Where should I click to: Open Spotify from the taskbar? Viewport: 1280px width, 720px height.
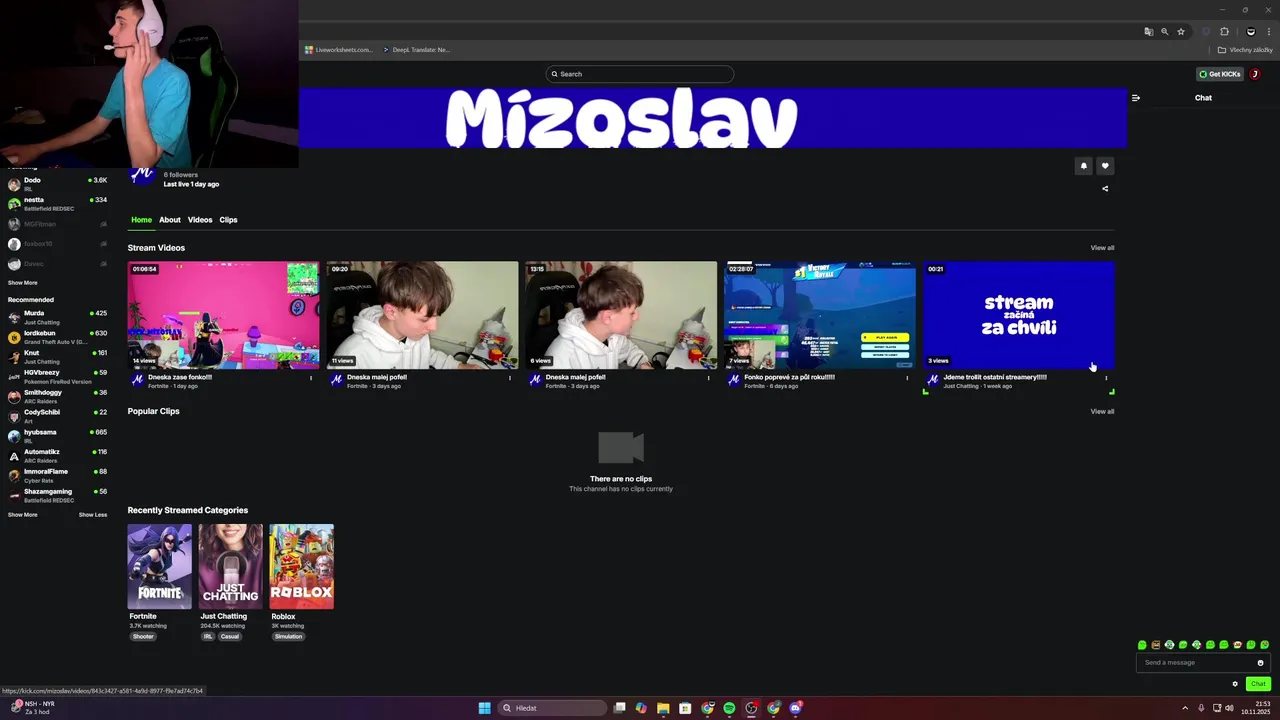[x=729, y=708]
